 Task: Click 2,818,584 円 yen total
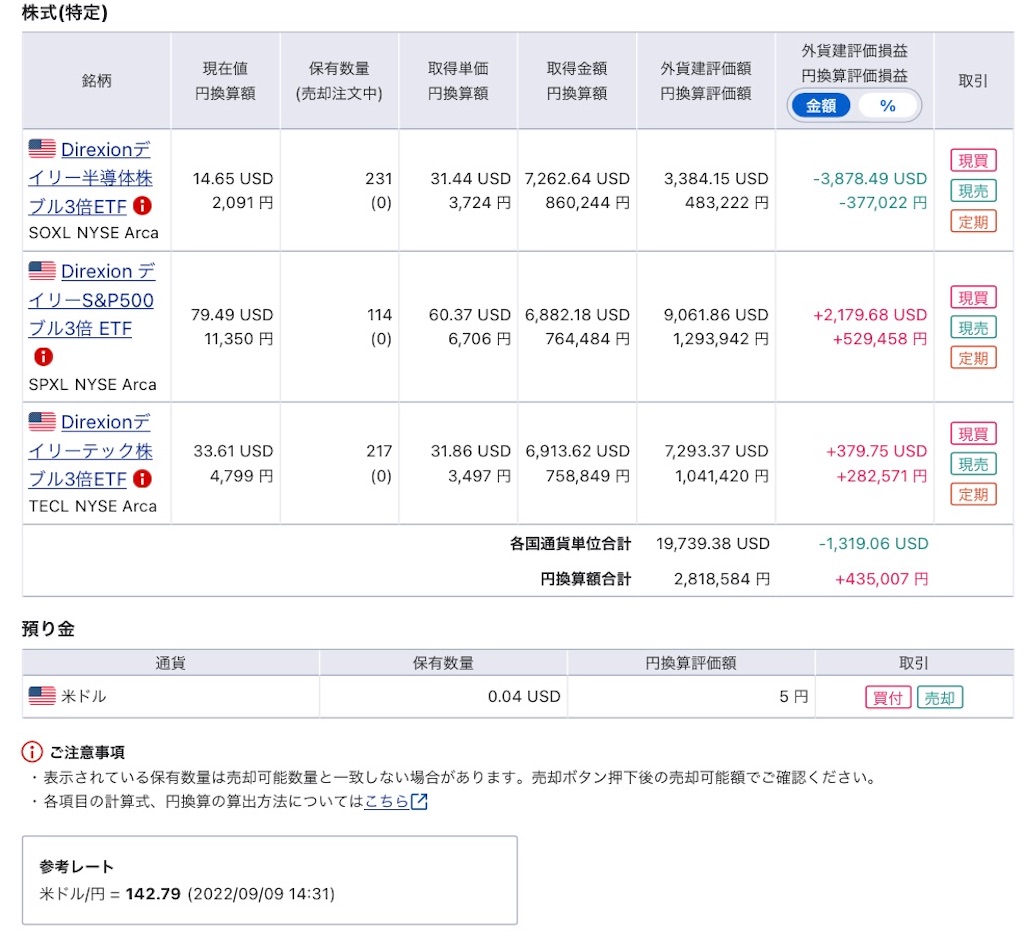[x=722, y=579]
